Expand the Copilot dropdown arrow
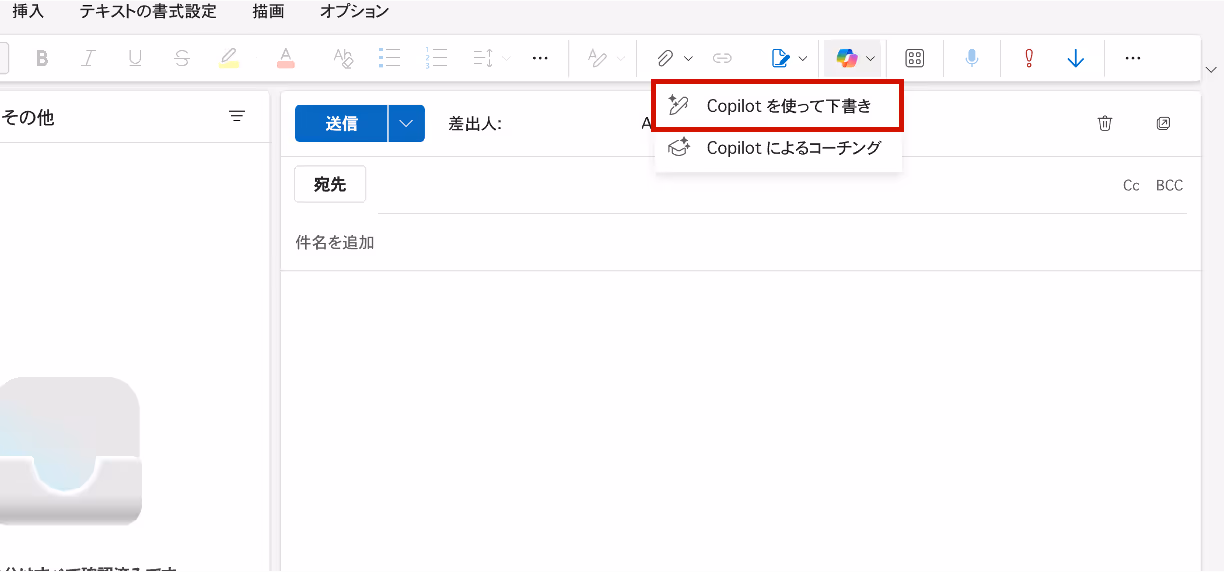 point(871,59)
